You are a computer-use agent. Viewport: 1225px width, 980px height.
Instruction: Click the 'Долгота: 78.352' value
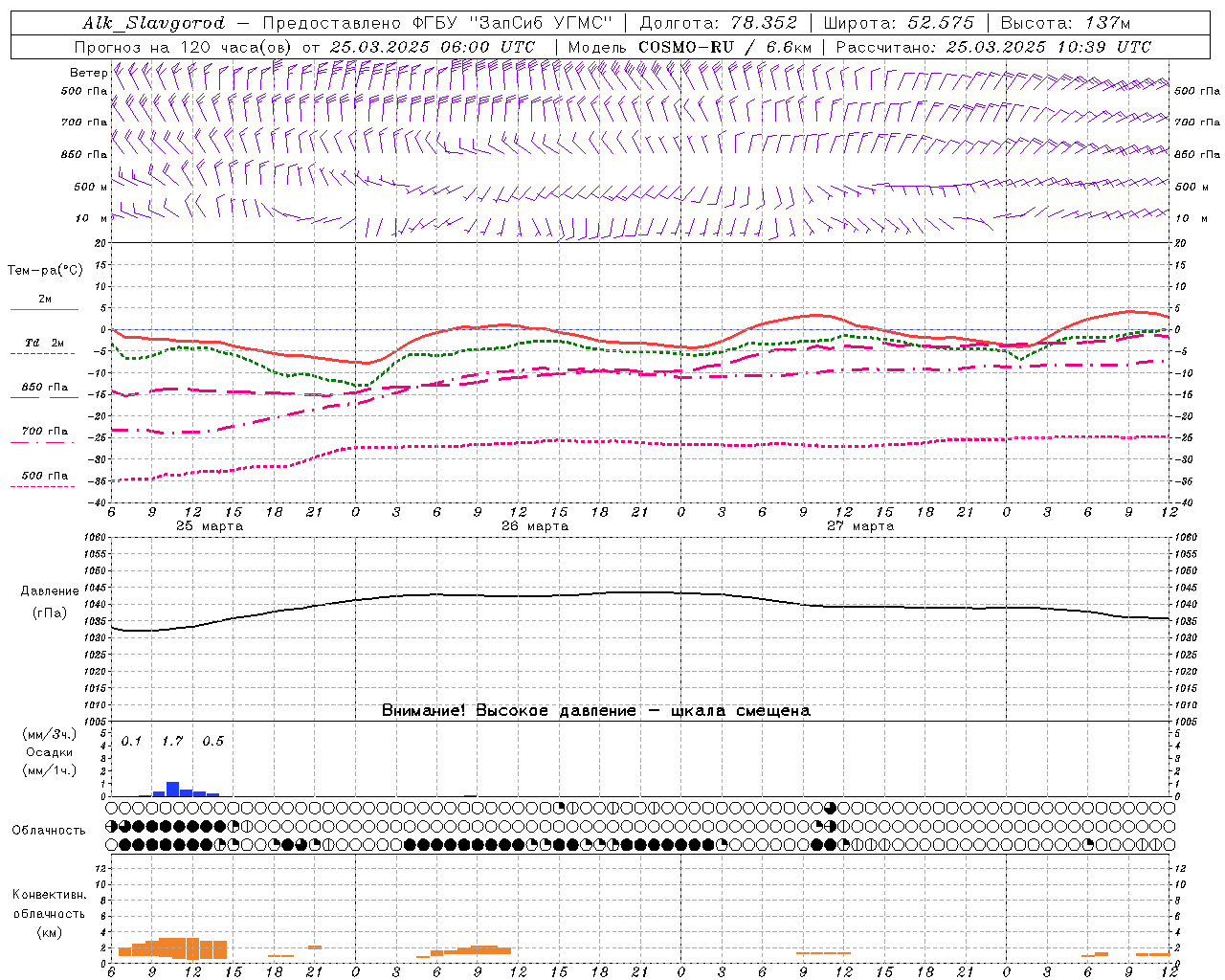(x=719, y=23)
